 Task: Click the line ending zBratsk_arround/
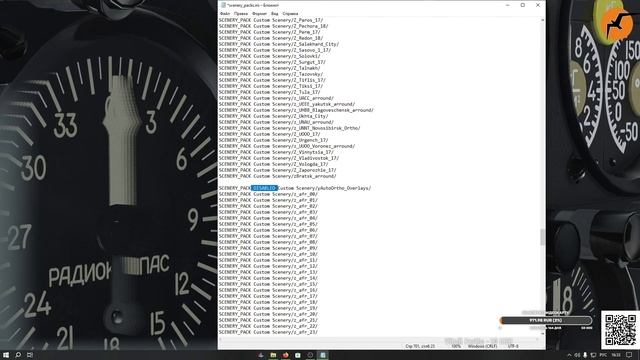point(278,176)
